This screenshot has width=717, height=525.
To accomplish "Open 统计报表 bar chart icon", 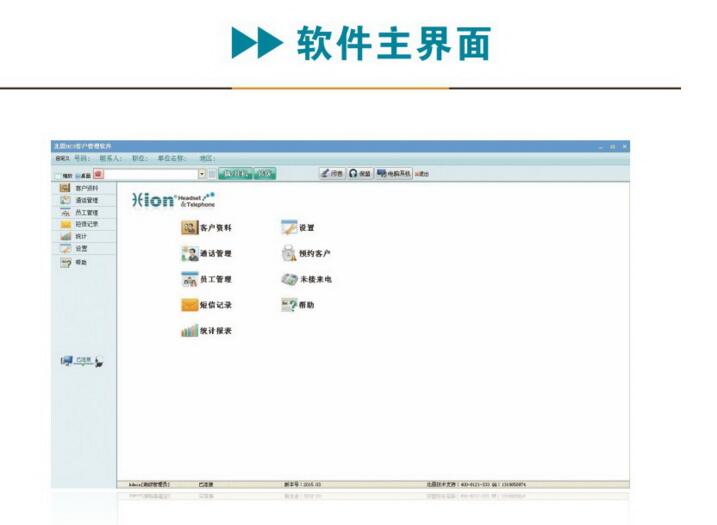I will (189, 331).
